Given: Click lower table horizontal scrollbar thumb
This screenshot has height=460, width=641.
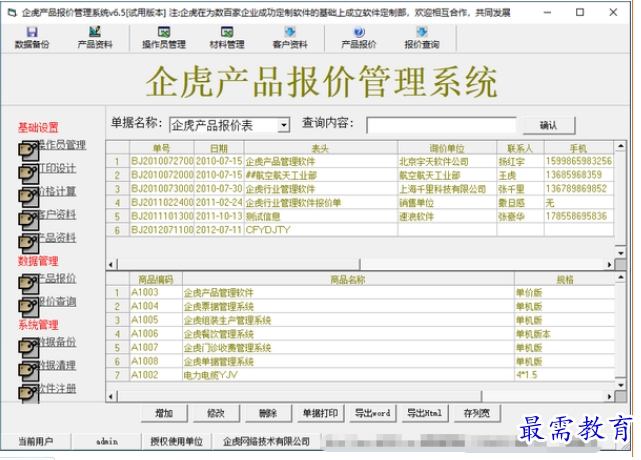Looking at the screenshot, I should [x=300, y=397].
